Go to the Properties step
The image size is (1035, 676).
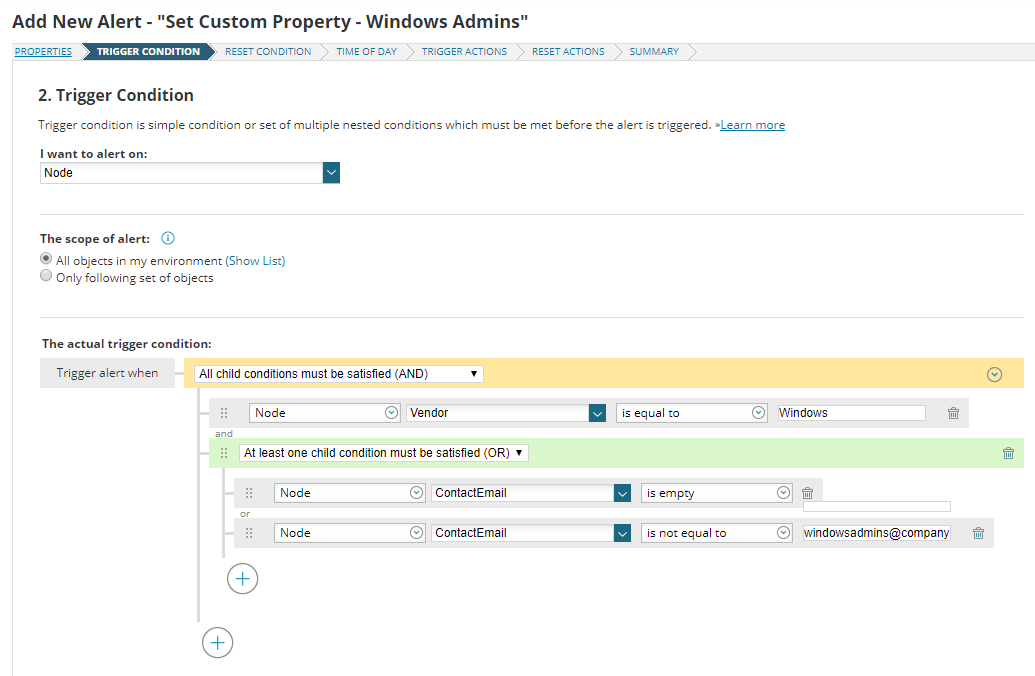point(43,52)
